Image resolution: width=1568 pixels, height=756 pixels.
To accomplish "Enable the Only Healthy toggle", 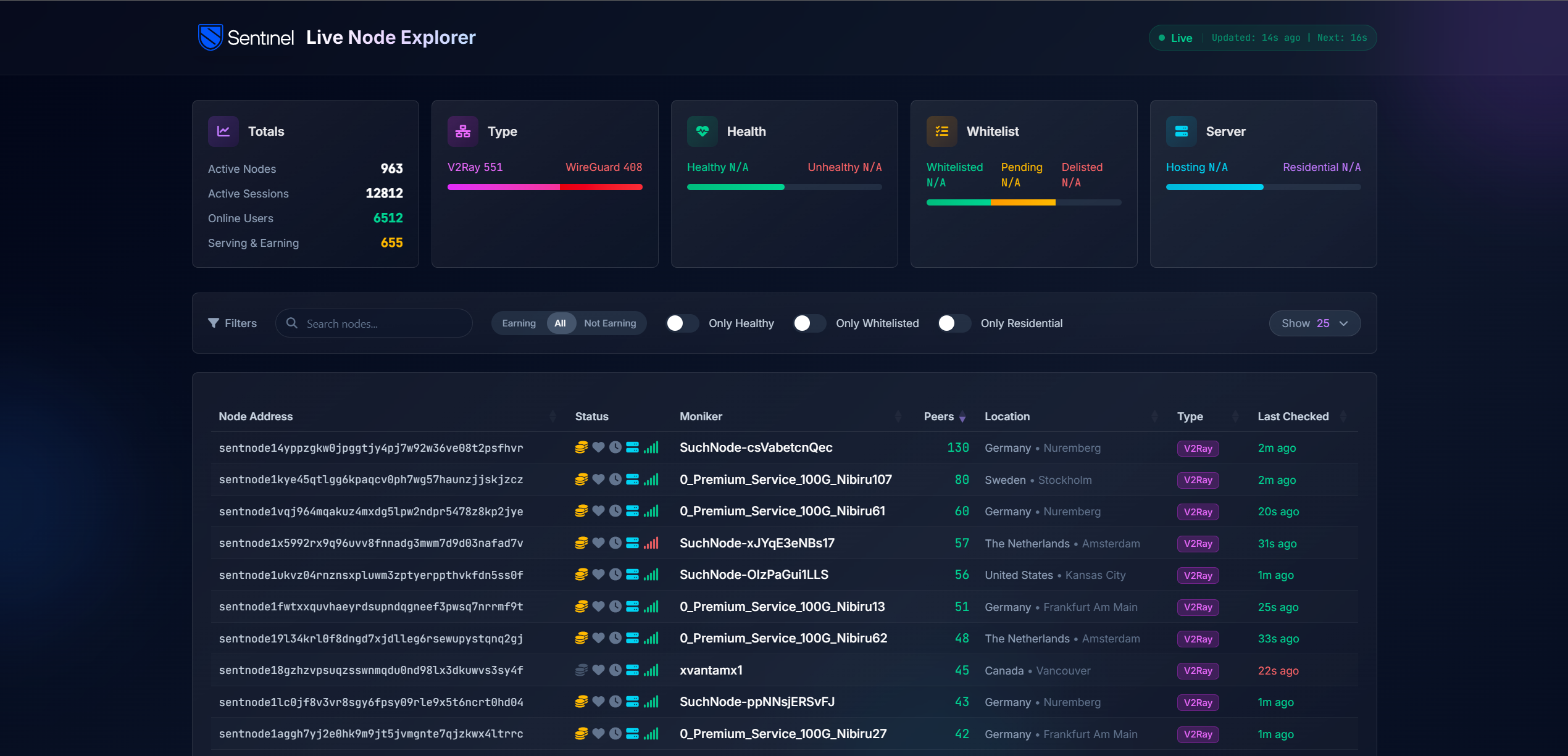I will 682,323.
